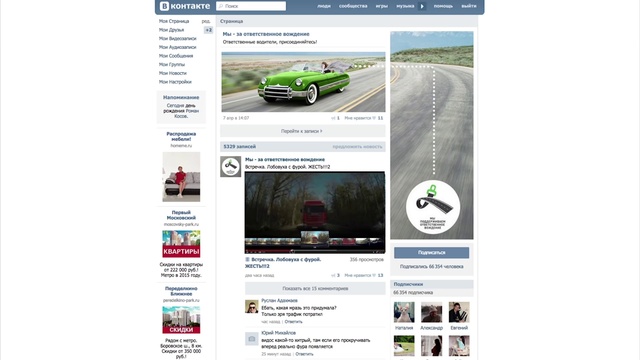640x360 pixels.
Task: Click Юрий Михайлов commenter name
Action: click(x=278, y=333)
